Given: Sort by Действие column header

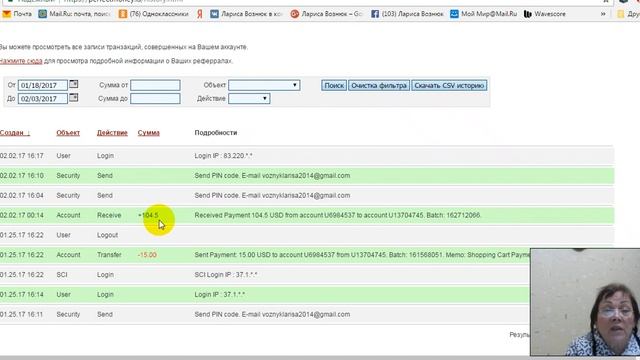Looking at the screenshot, I should point(112,133).
